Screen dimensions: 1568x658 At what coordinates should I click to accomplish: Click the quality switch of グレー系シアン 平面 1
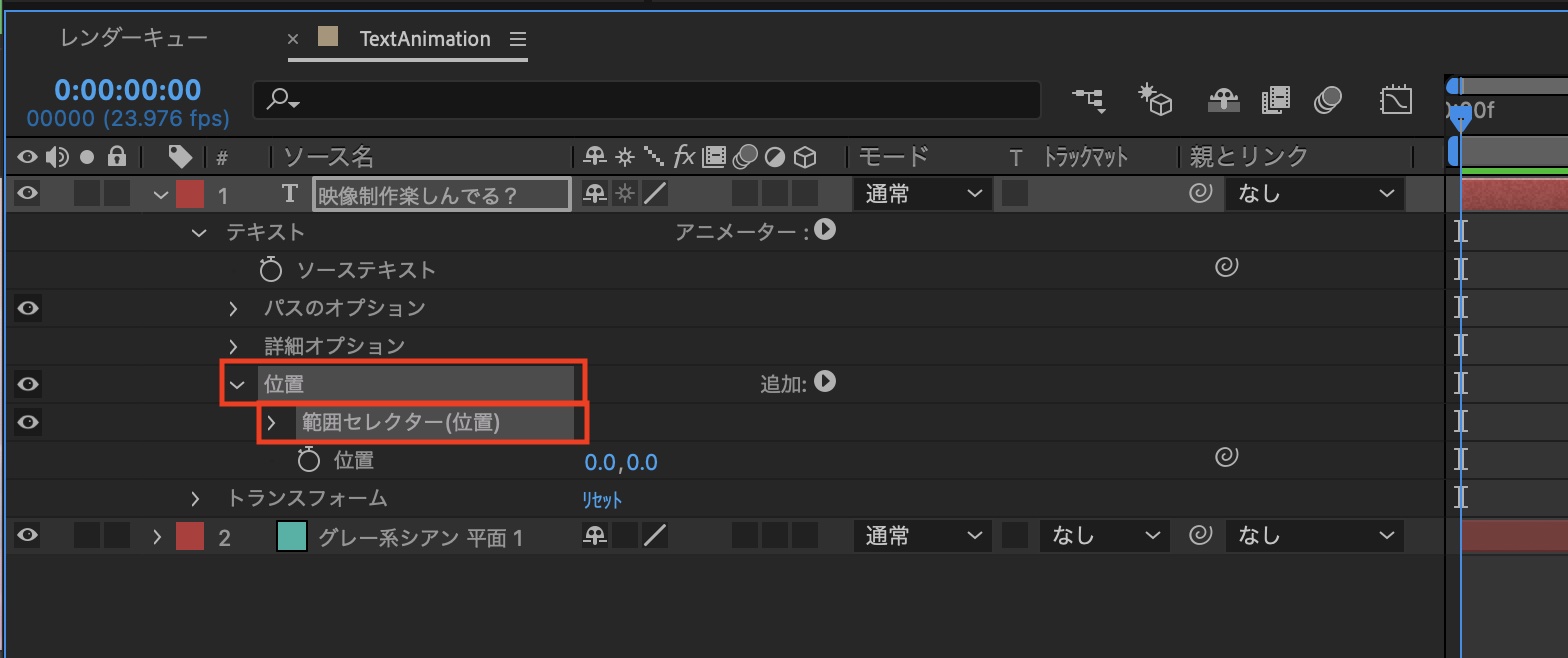click(656, 536)
